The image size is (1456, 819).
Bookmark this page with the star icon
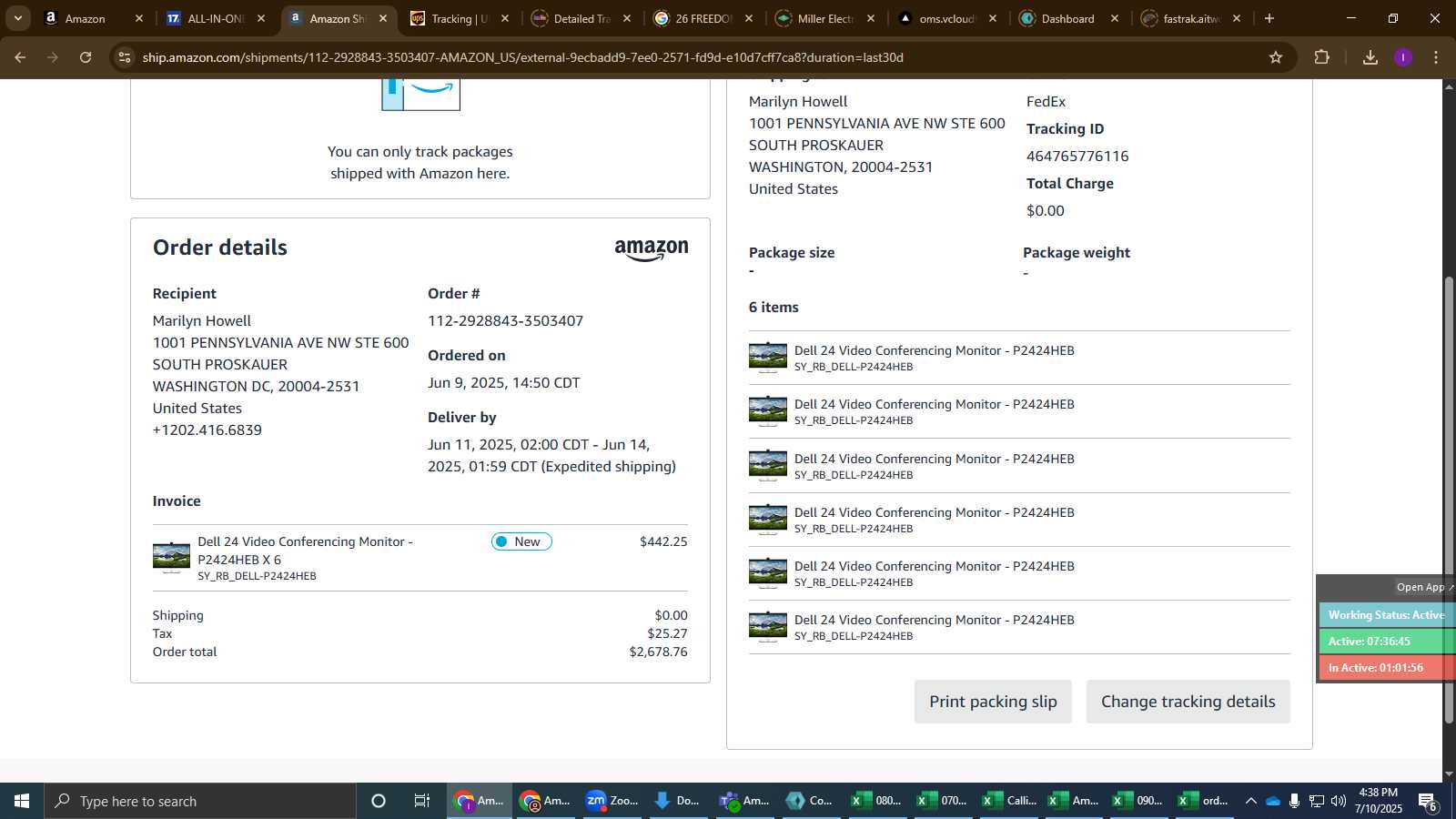[x=1276, y=57]
